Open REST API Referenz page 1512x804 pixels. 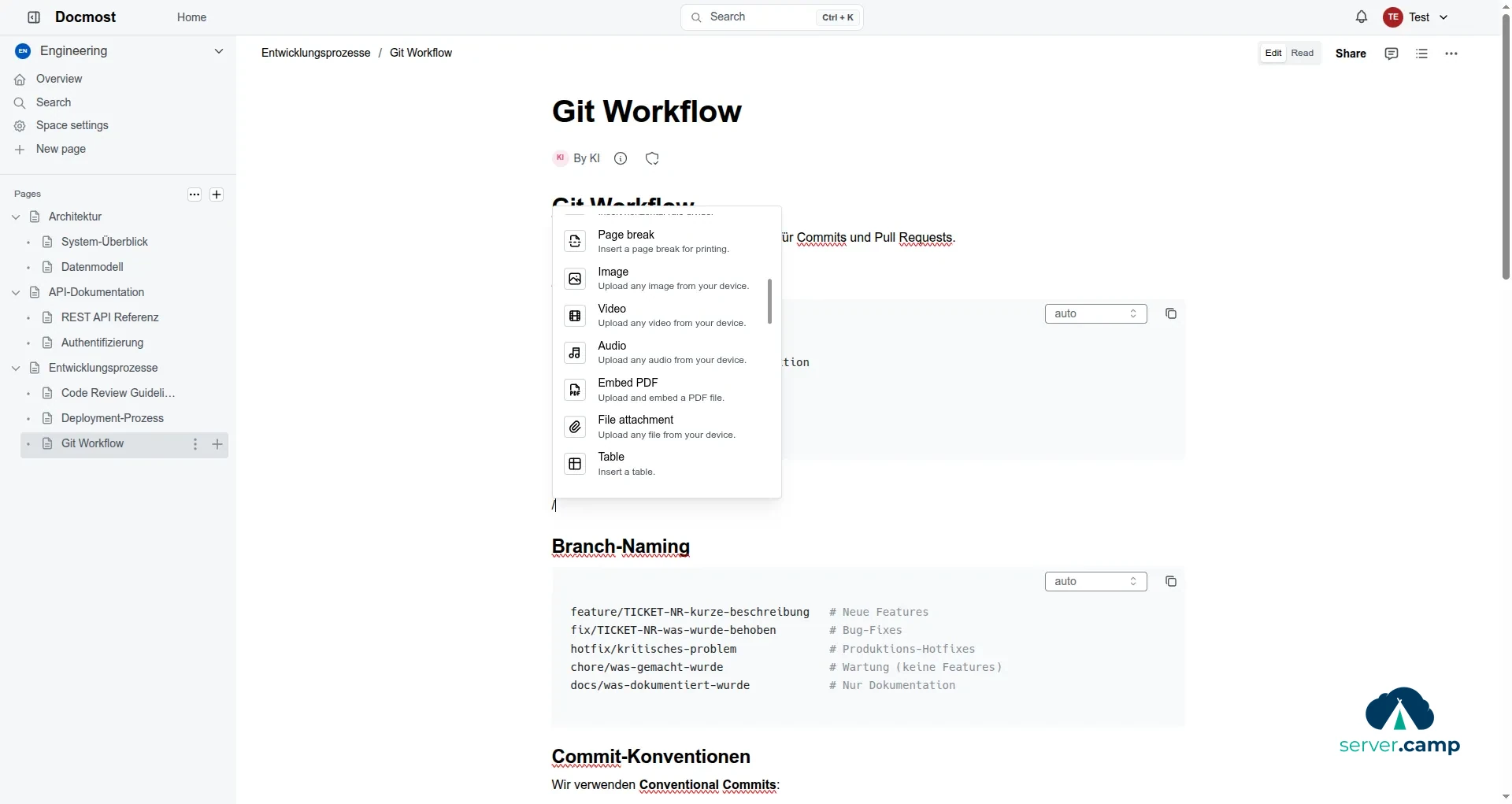click(x=110, y=317)
